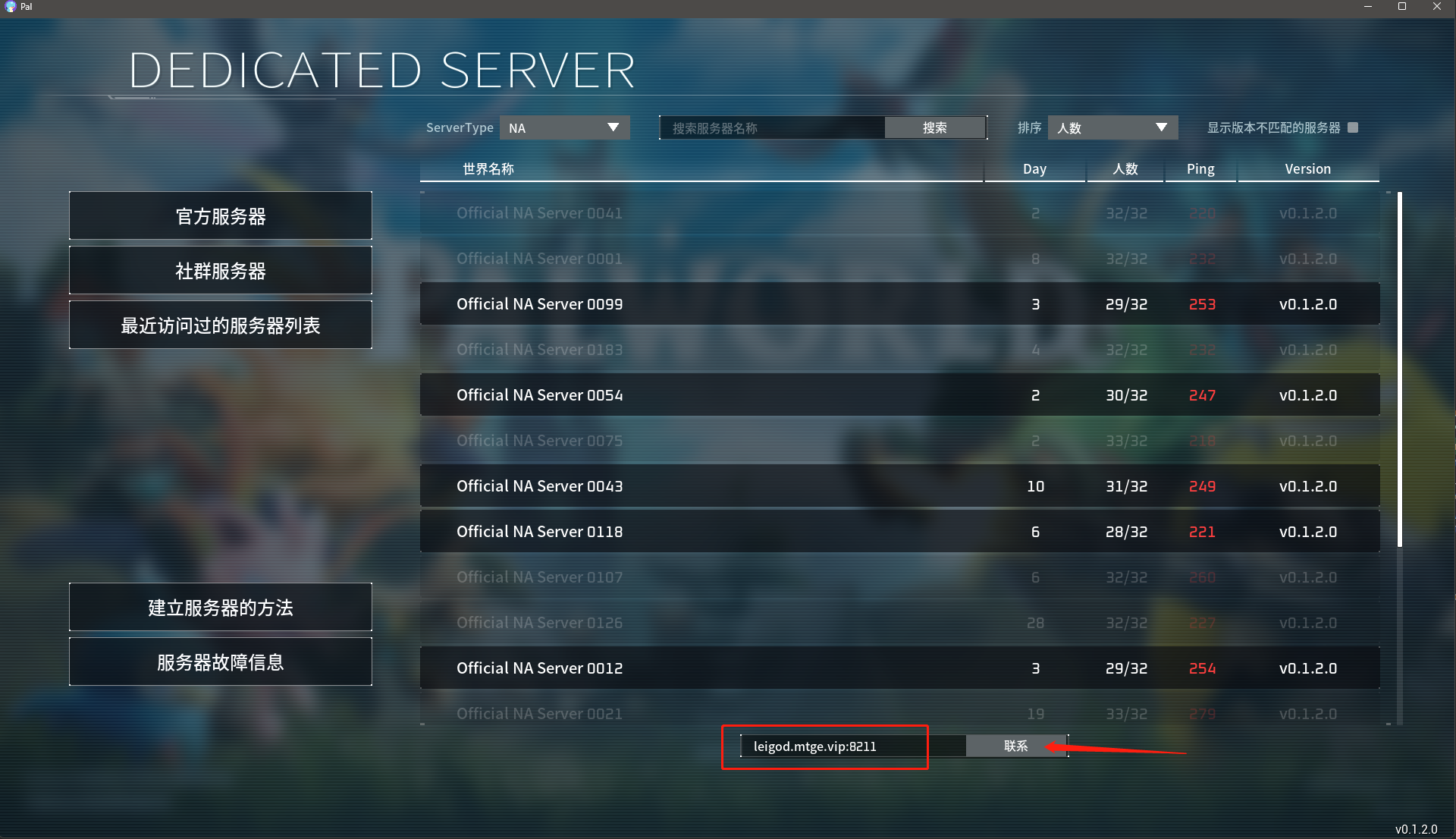The image size is (1456, 839).
Task: Focus the 搜索服务器名称 search field
Action: (x=772, y=127)
